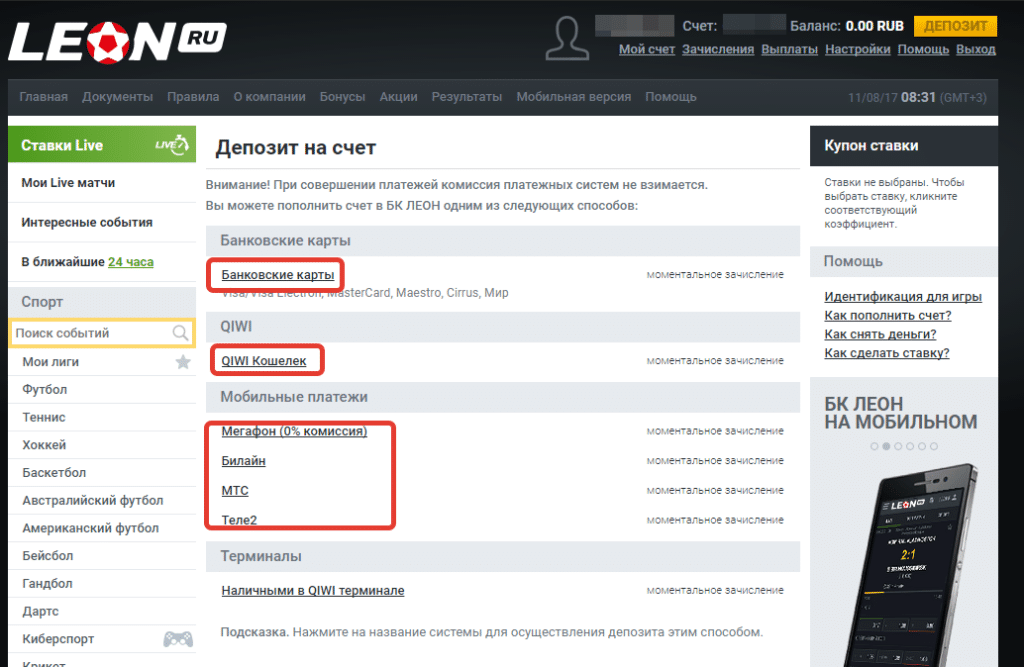Click the Депозит на счет heading
The image size is (1024, 667).
pos(296,148)
